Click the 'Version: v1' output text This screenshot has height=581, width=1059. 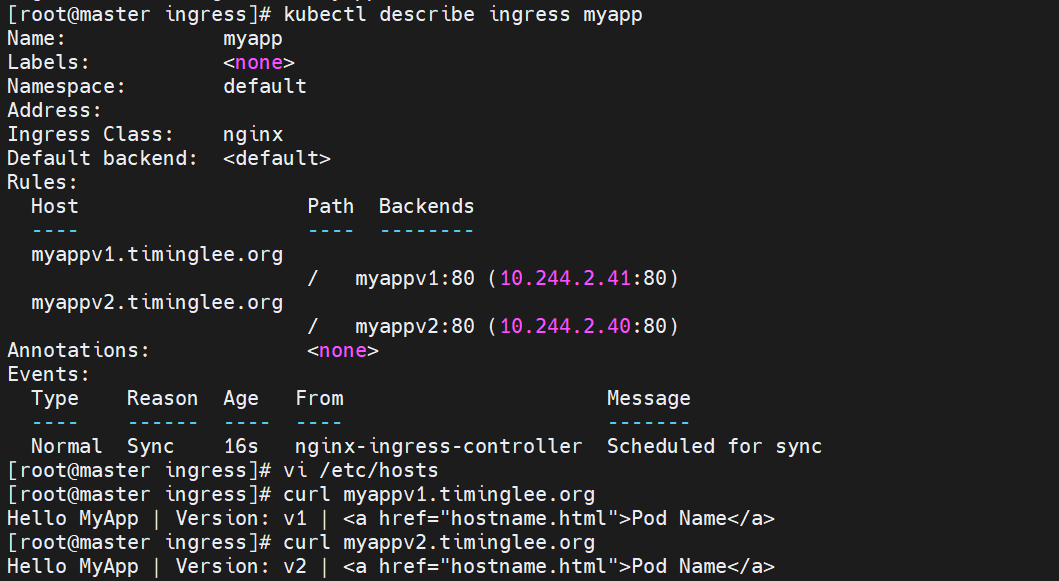tap(241, 518)
